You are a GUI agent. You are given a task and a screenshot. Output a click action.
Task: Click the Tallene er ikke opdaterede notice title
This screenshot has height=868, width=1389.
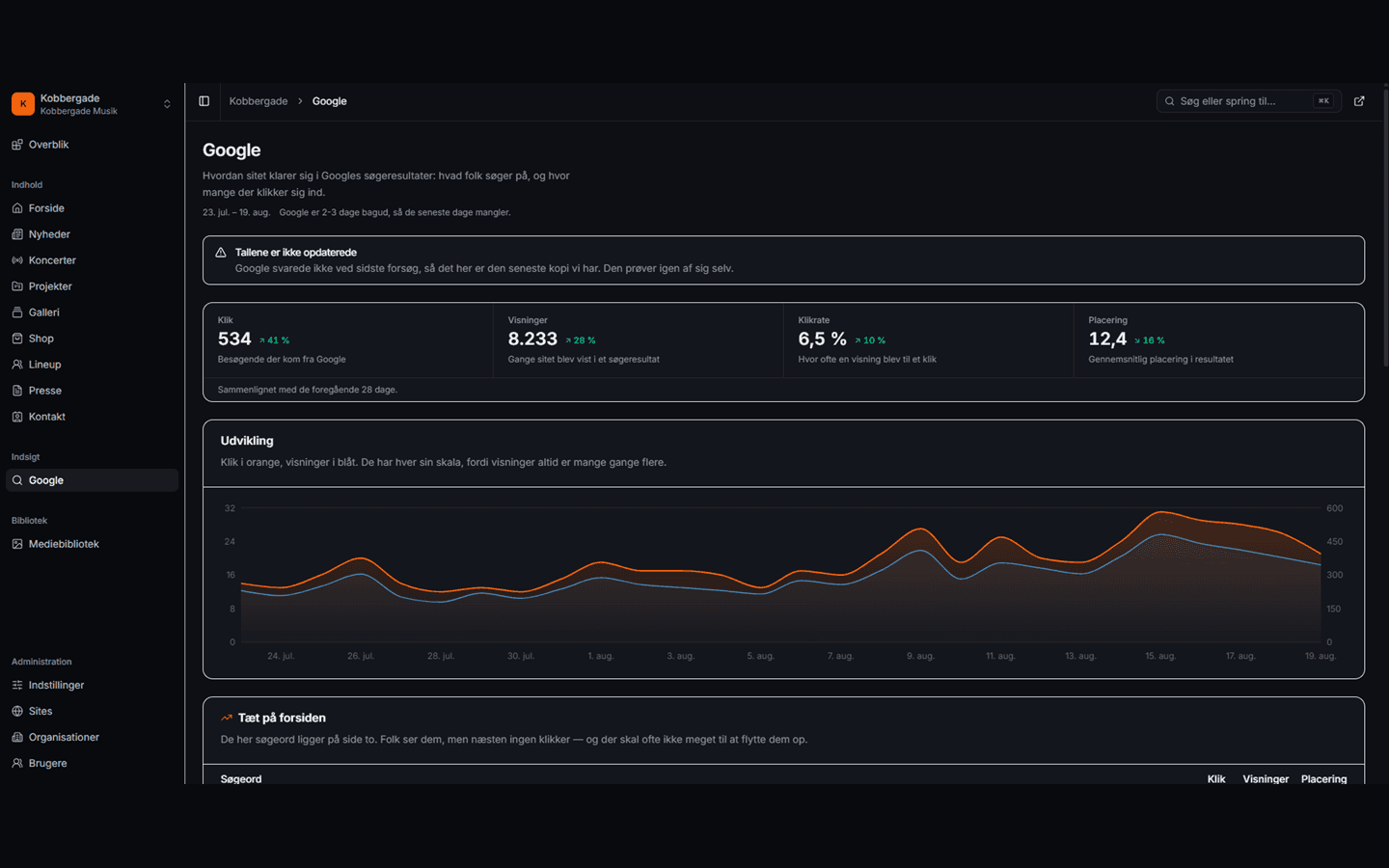tap(296, 253)
